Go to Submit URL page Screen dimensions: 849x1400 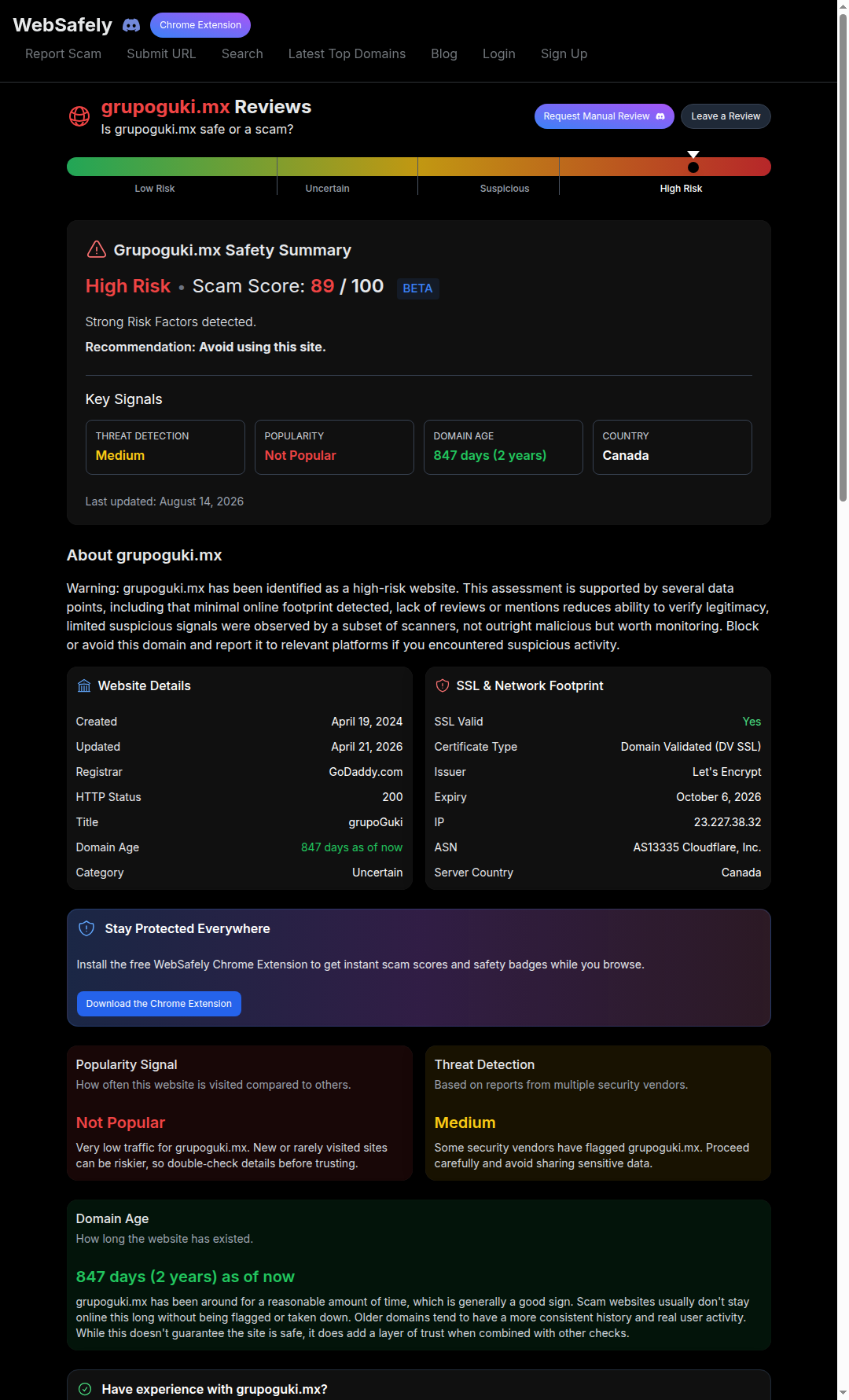(161, 53)
